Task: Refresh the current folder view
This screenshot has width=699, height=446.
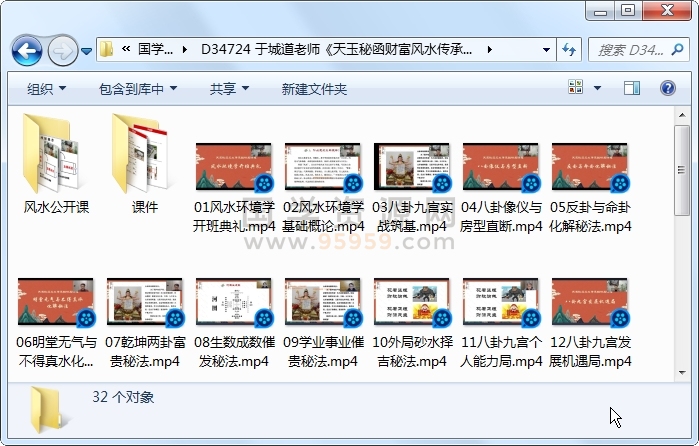Action: pos(569,50)
